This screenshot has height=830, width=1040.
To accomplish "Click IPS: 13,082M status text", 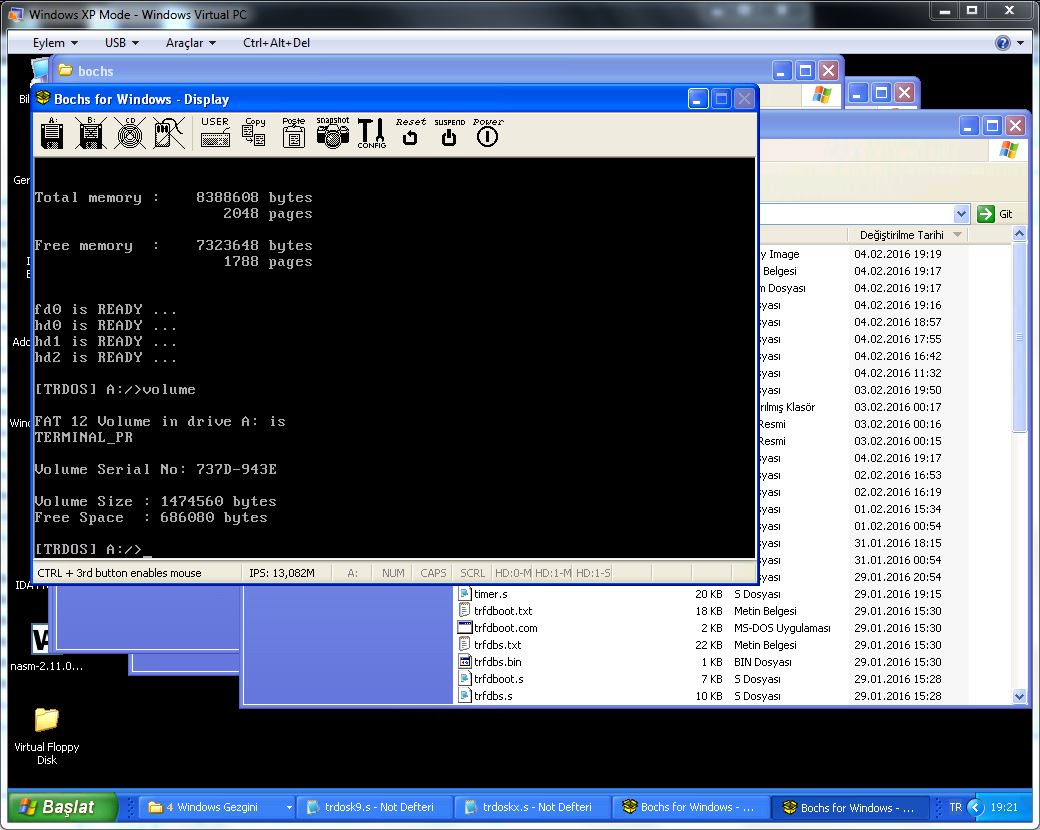I will (282, 573).
